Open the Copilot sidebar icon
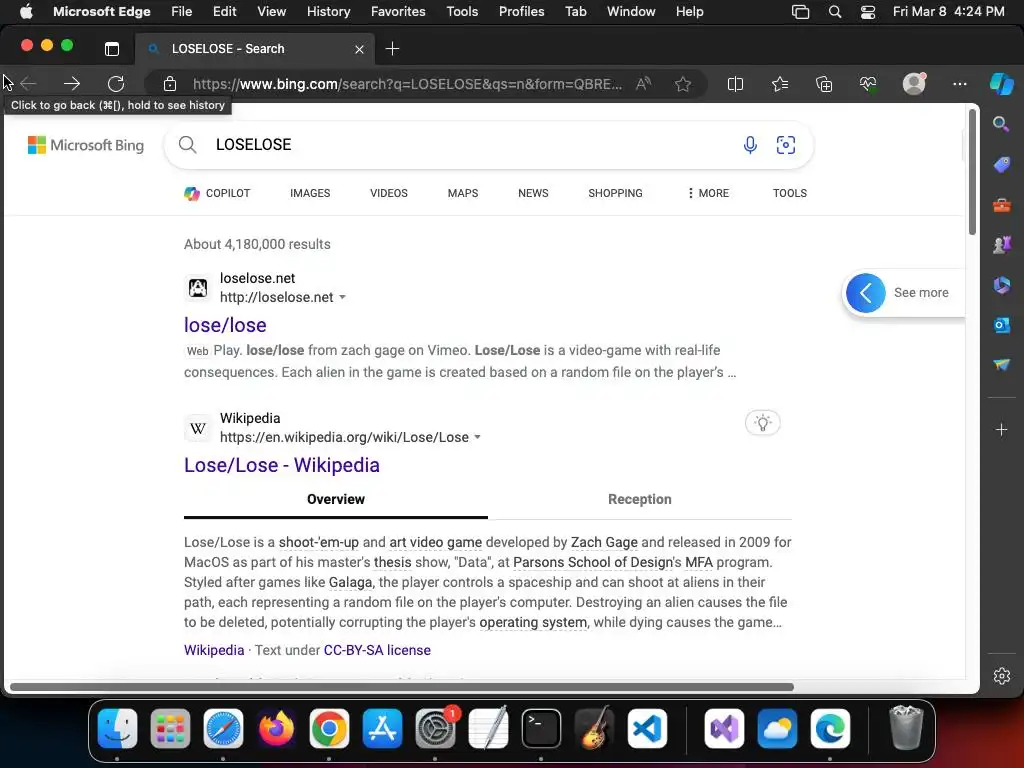This screenshot has height=768, width=1024. pos(1002,84)
